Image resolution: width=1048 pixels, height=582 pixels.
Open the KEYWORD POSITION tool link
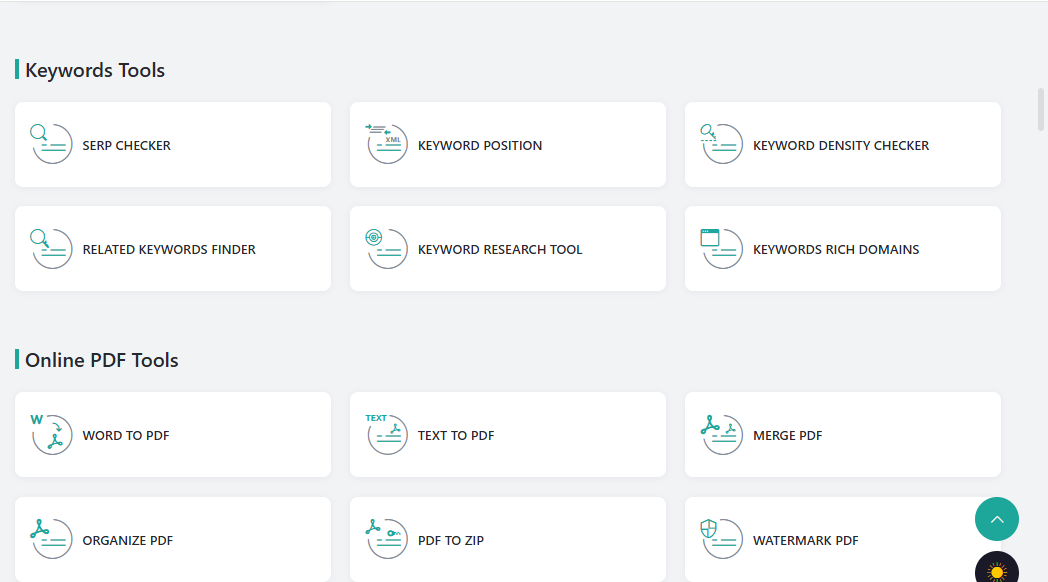480,146
